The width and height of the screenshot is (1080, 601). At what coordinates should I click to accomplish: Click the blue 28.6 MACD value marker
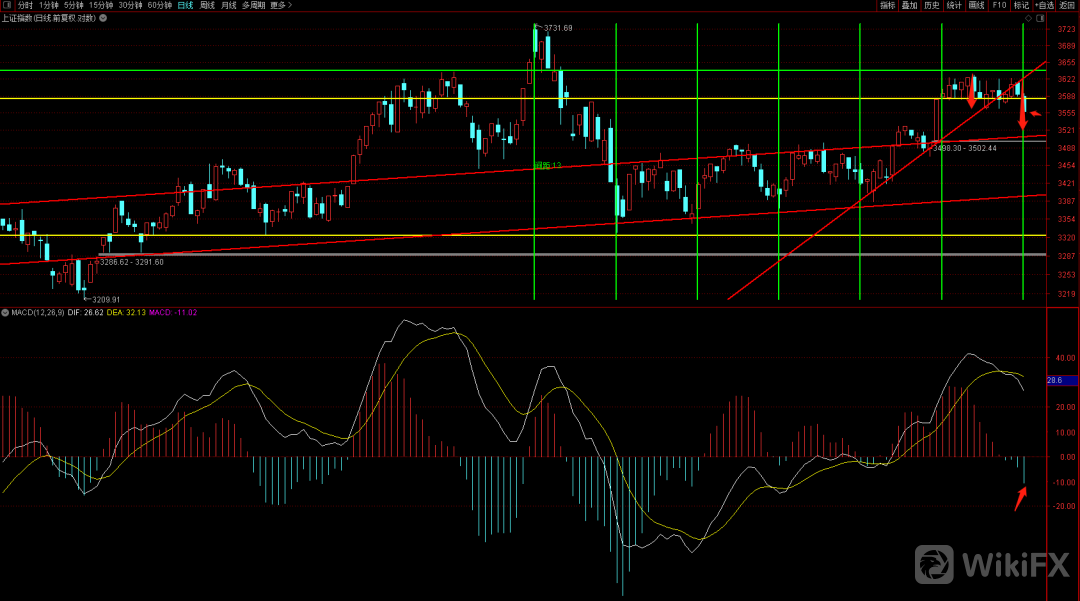tap(1060, 380)
